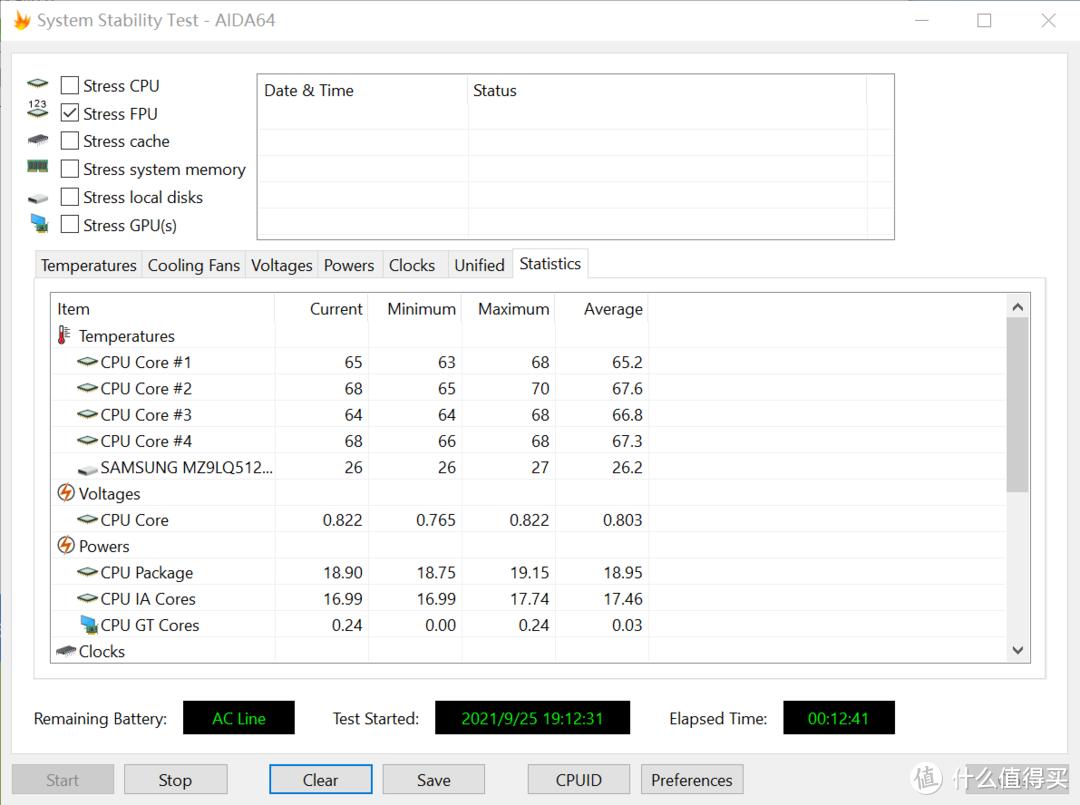This screenshot has width=1080, height=805.
Task: Click the thermometer icon next to Temperatures
Action: click(x=63, y=335)
